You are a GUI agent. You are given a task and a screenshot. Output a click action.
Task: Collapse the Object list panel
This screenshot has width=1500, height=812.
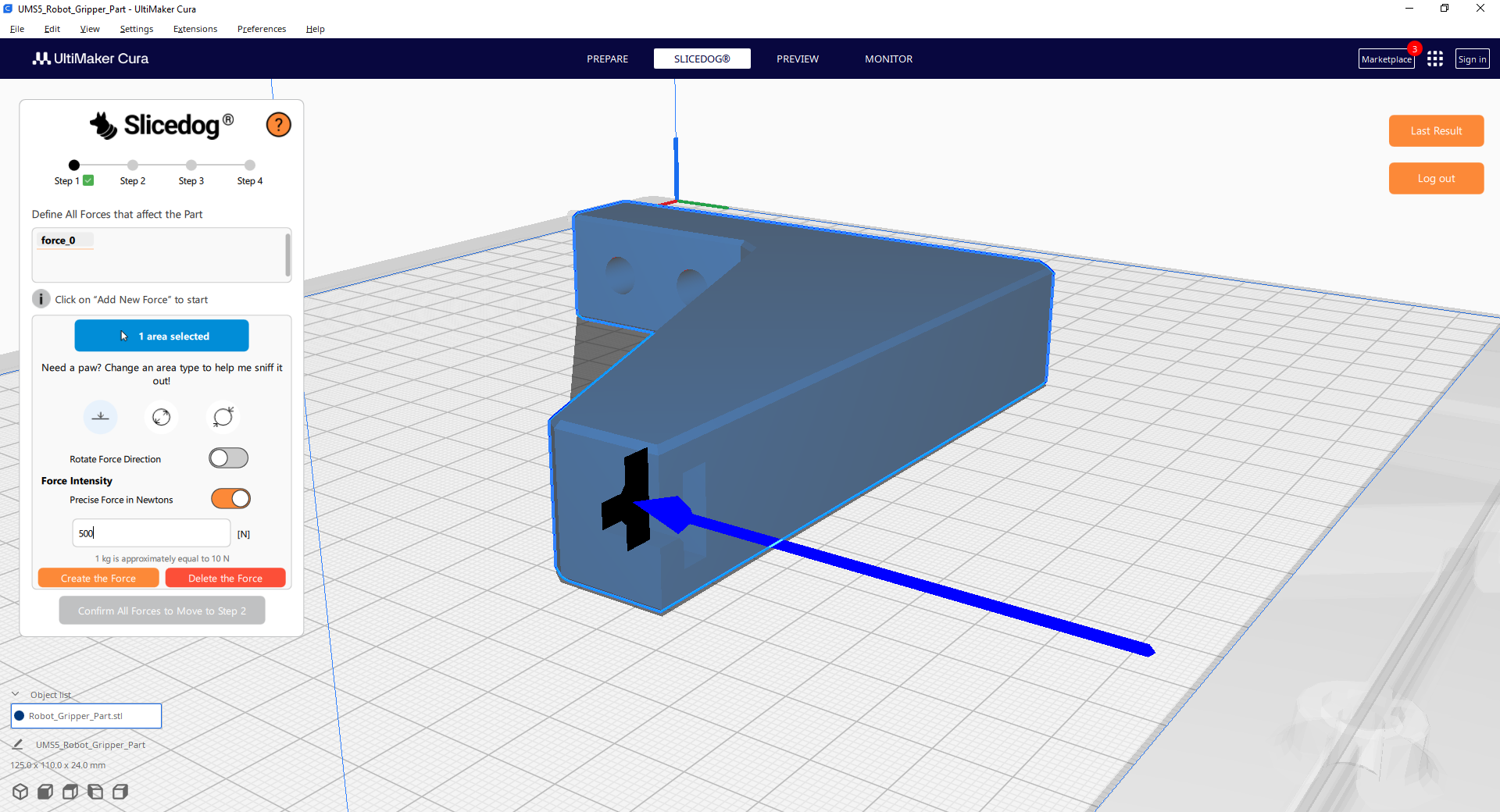pos(16,694)
